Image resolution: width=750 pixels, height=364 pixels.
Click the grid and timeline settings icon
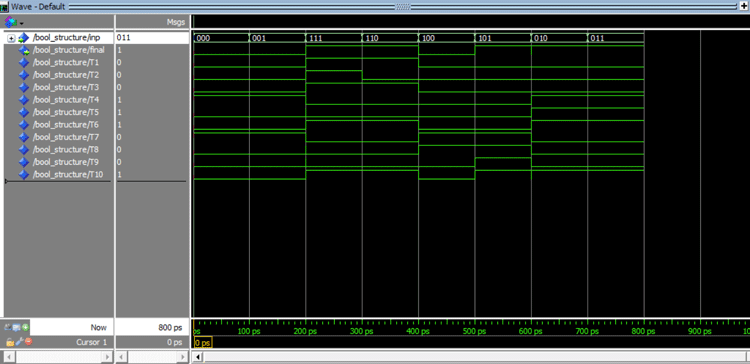[17, 328]
